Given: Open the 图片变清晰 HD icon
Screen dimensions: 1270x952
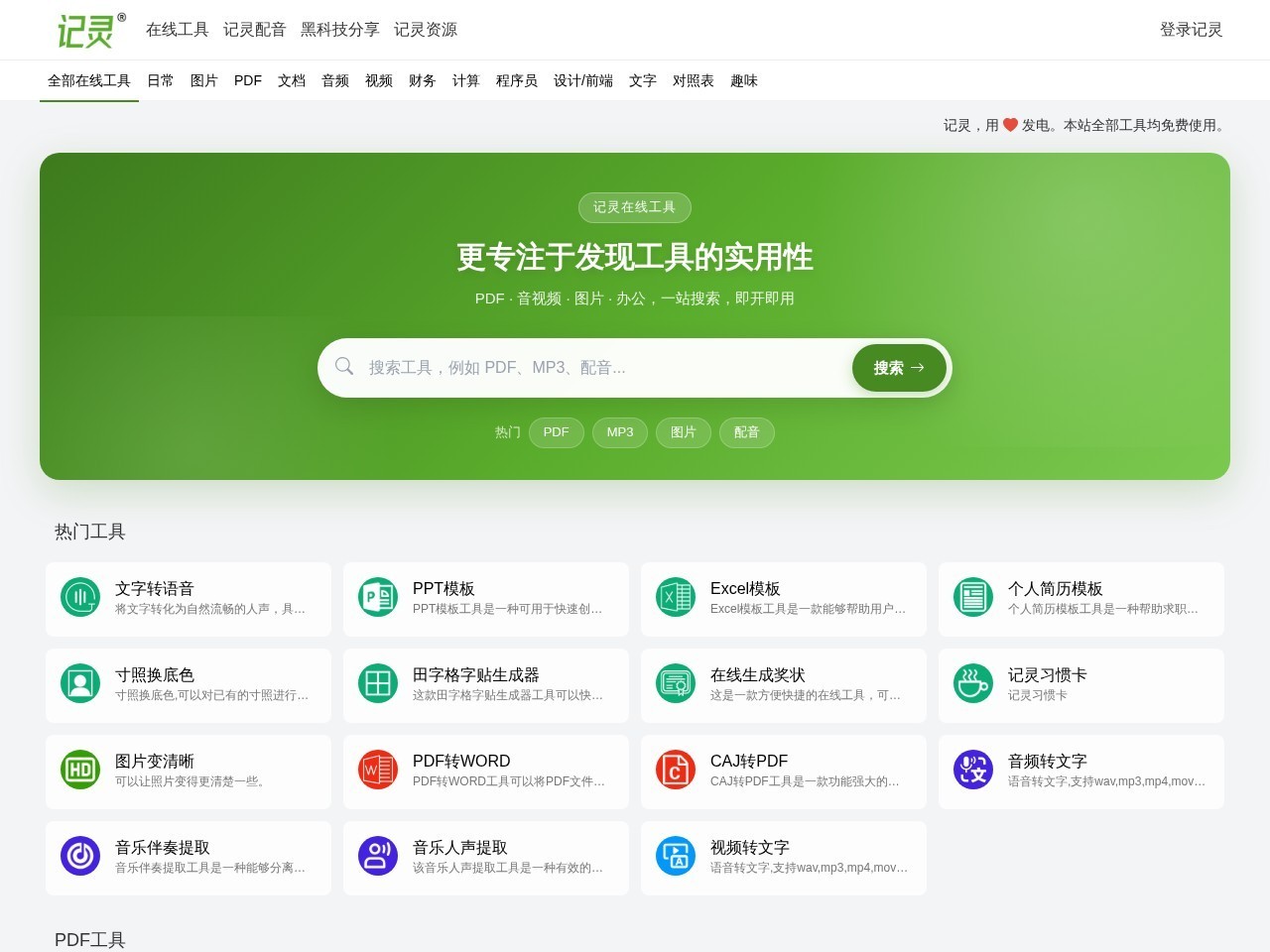Looking at the screenshot, I should click(80, 770).
